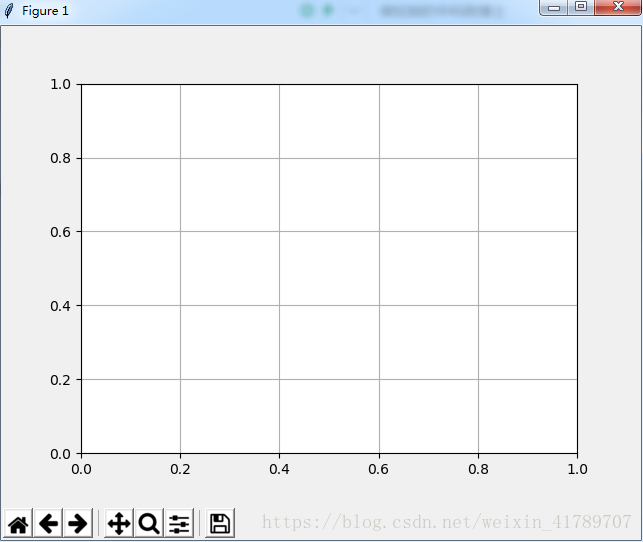
Task: Click the y-axis tick label 0.0
Action: [x=60, y=454]
